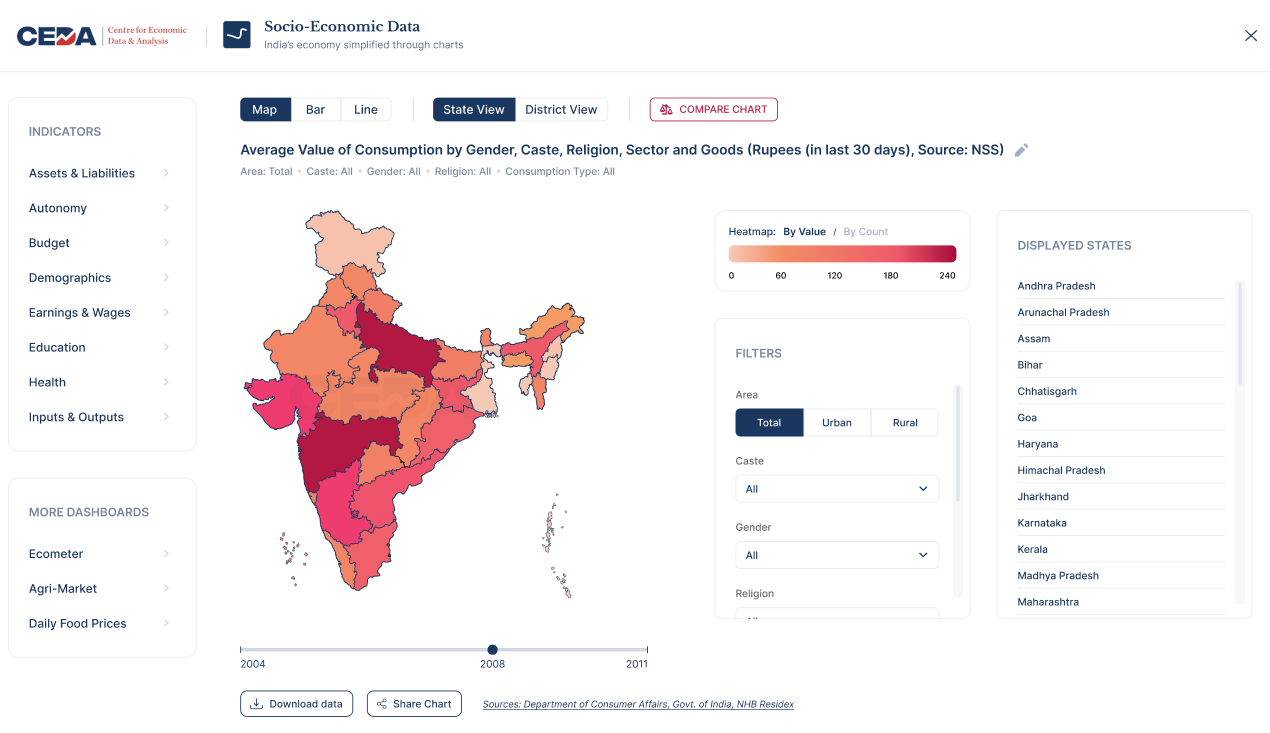Click the share icon in Share Chart
Image resolution: width=1270 pixels, height=733 pixels.
tap(381, 704)
